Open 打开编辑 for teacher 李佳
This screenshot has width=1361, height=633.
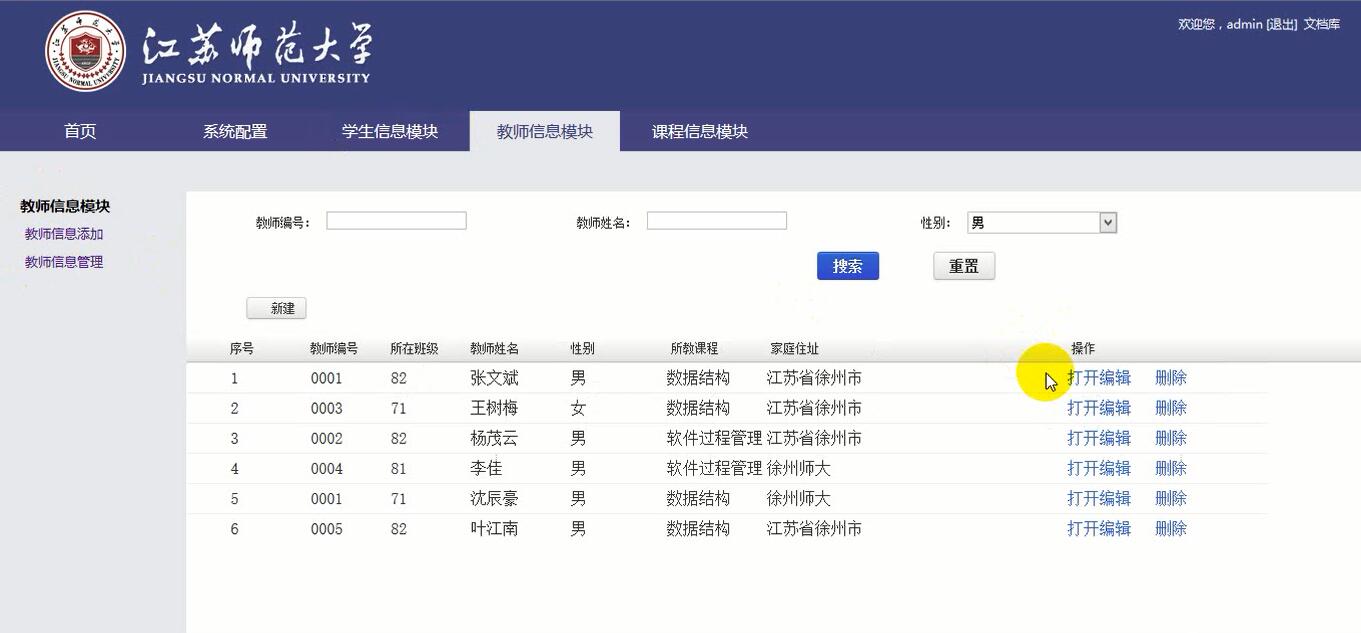coord(1098,468)
